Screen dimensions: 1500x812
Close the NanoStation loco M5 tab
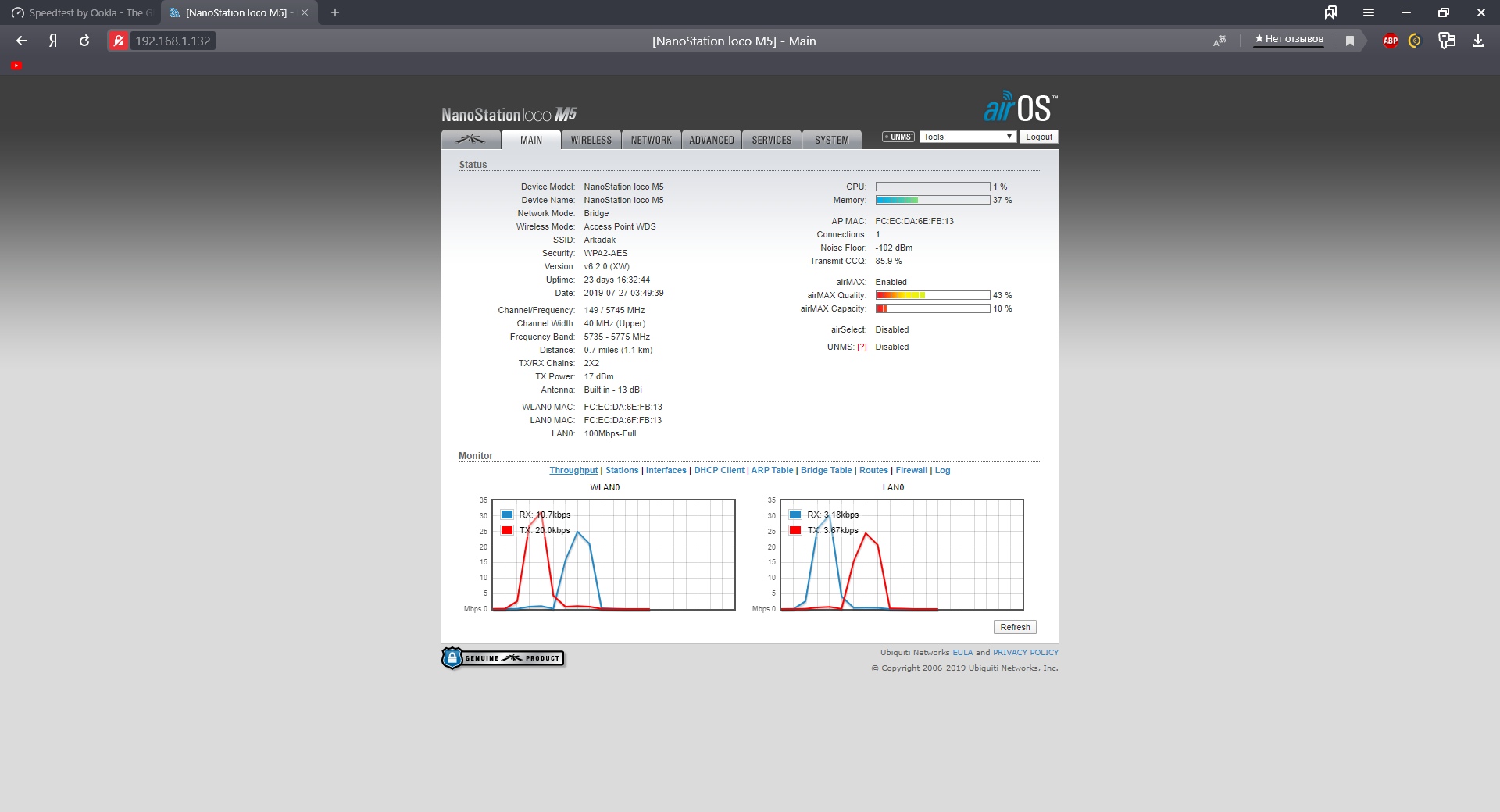pos(305,12)
